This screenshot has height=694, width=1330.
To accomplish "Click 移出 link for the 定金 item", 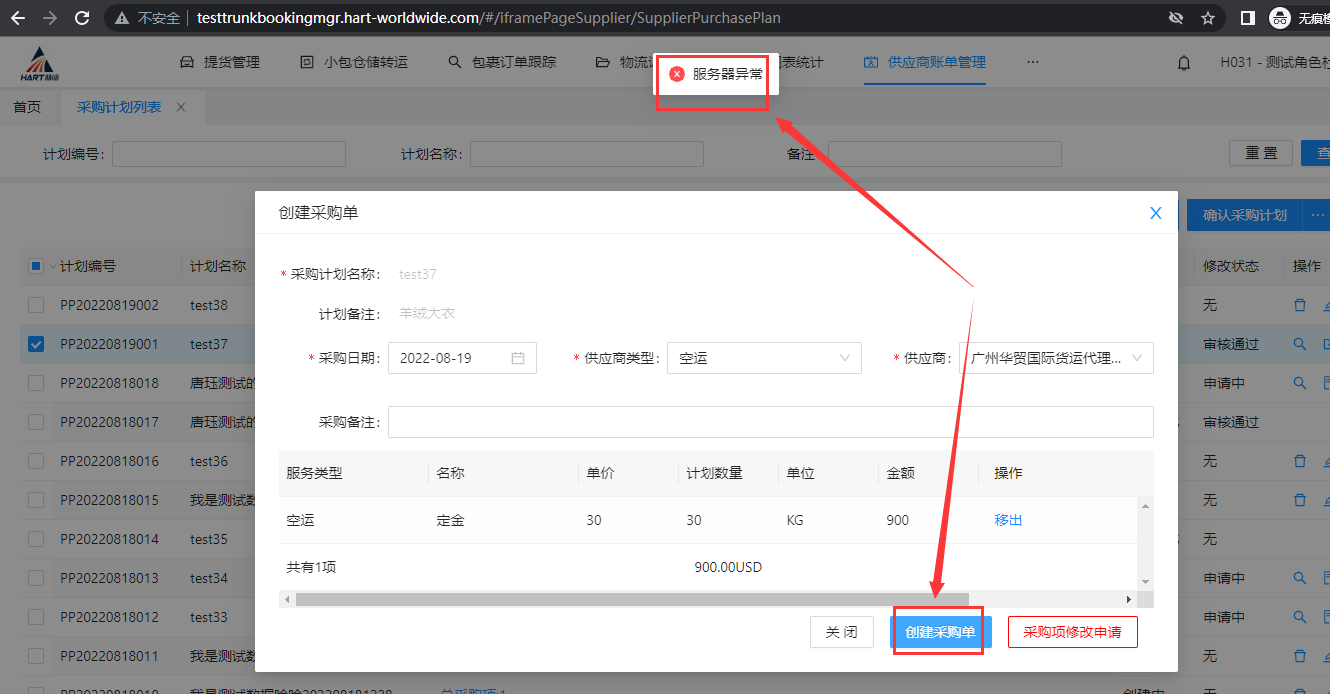I will point(1008,520).
